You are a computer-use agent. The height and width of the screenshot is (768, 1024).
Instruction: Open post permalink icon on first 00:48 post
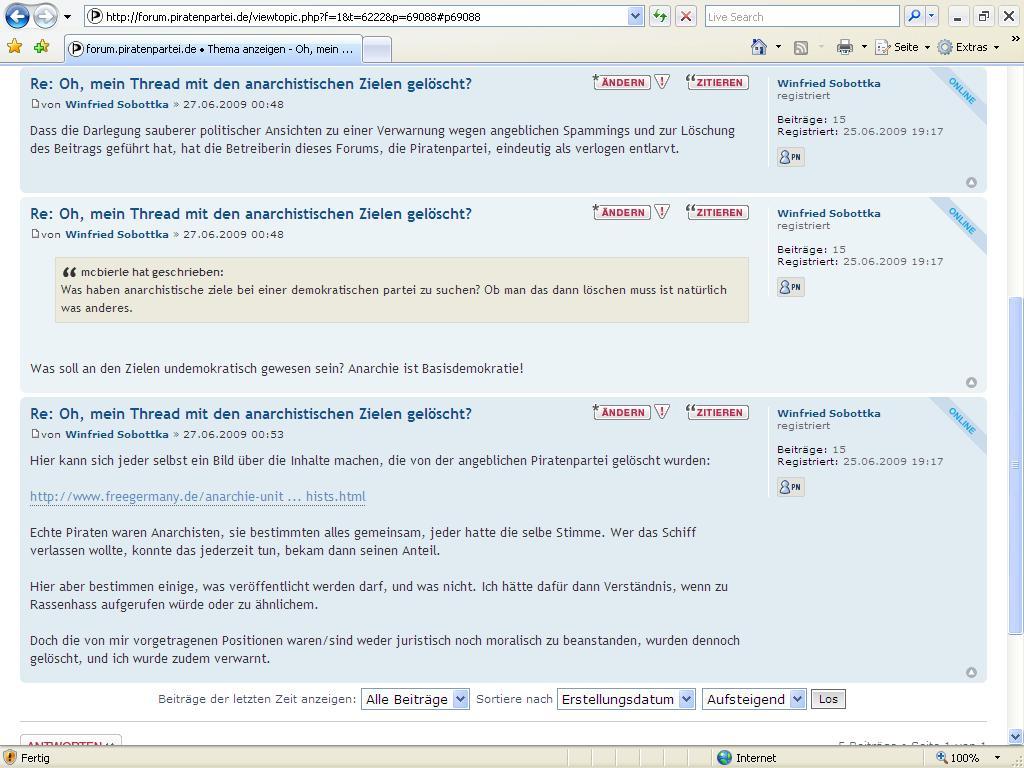(x=35, y=104)
